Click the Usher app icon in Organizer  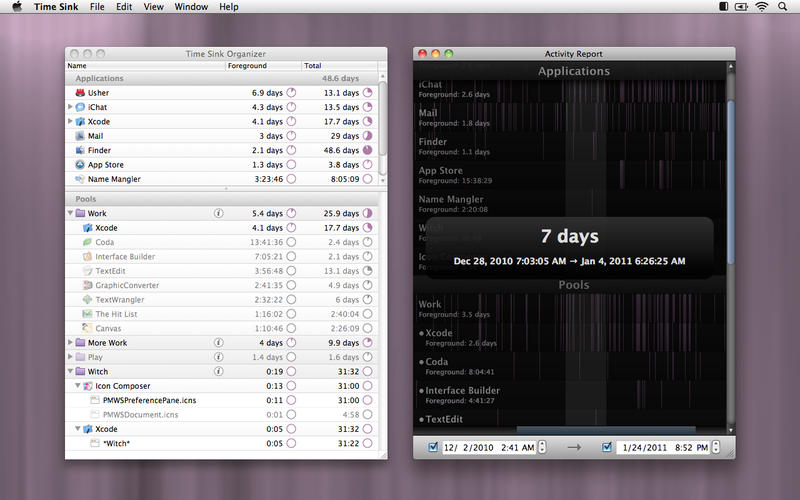coord(80,93)
